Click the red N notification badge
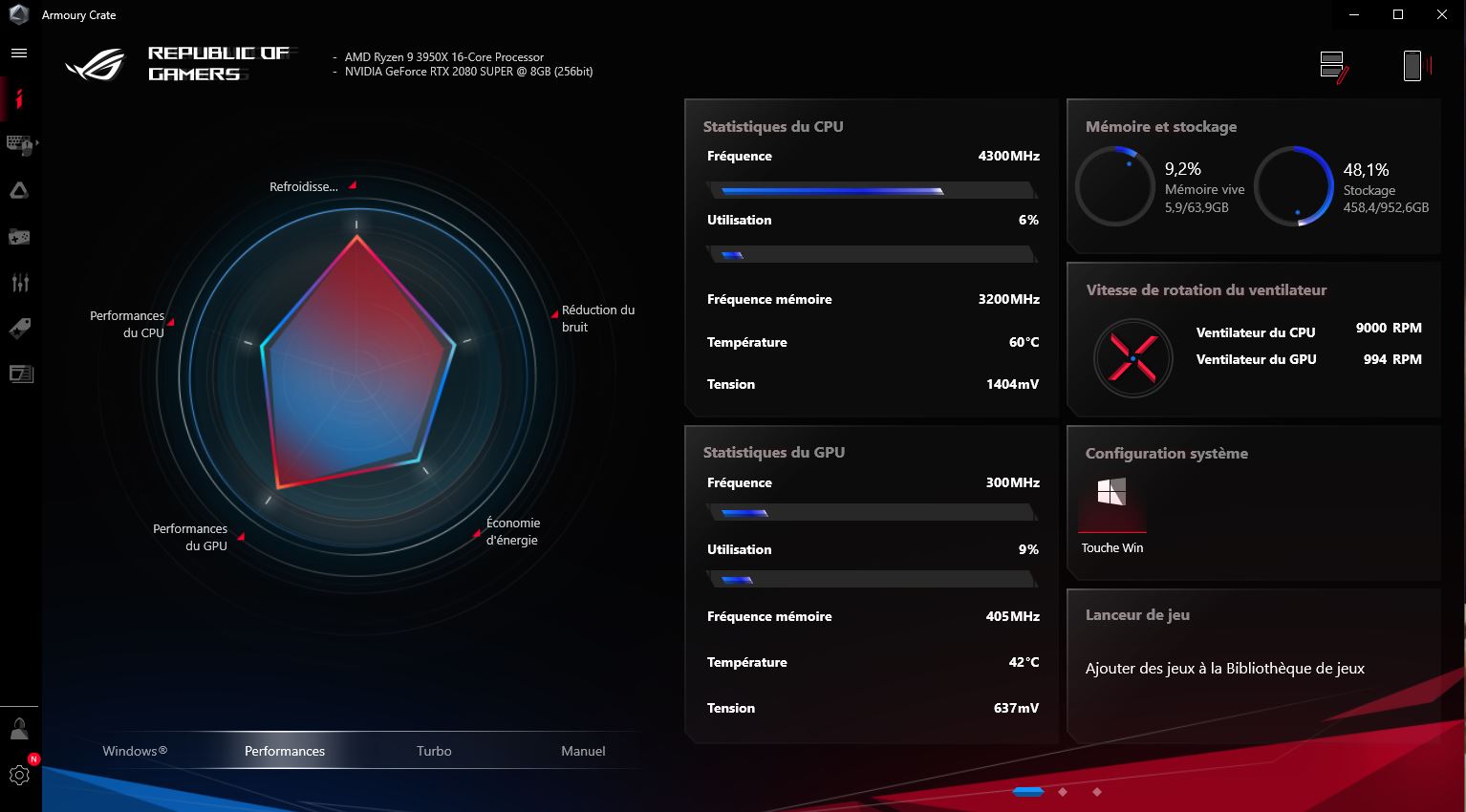 (33, 759)
